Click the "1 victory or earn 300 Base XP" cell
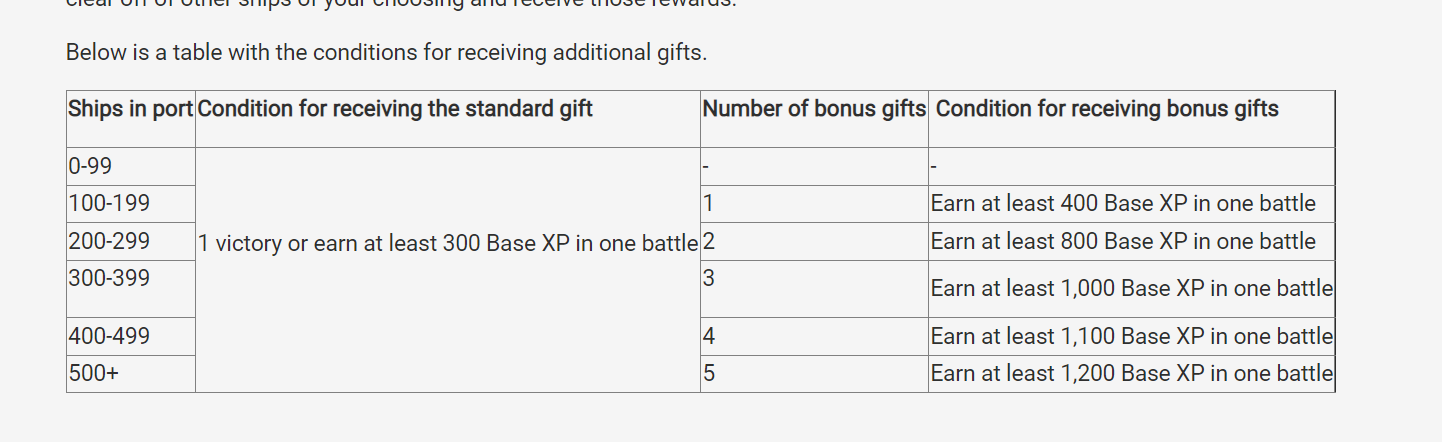This screenshot has width=1442, height=442. click(448, 243)
